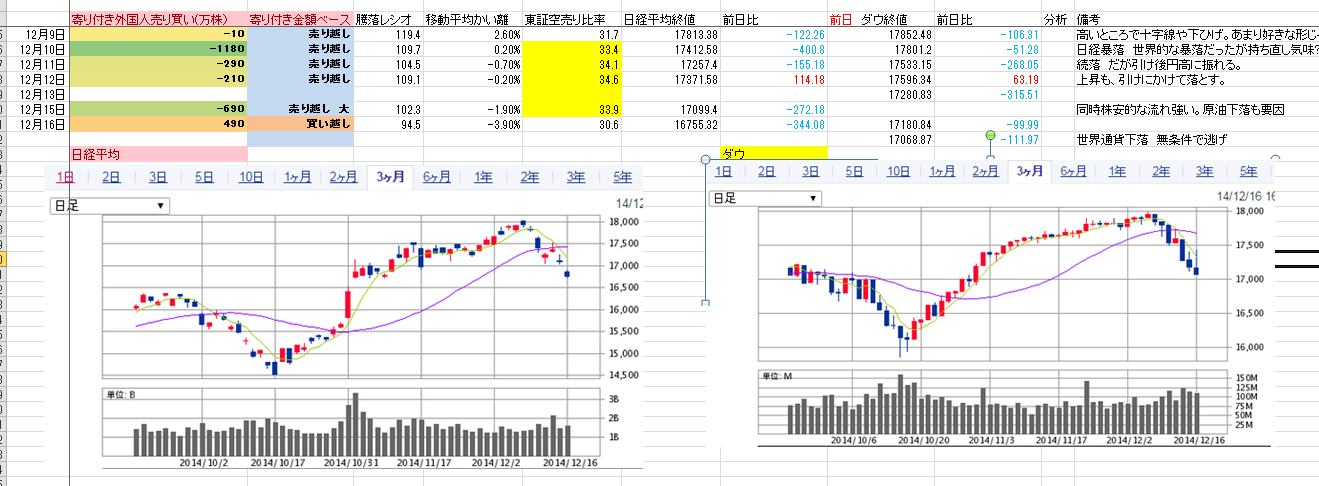Viewport: 1319px width, 486px height.
Task: Click top-left resize handle of Dow chart
Action: [x=708, y=158]
